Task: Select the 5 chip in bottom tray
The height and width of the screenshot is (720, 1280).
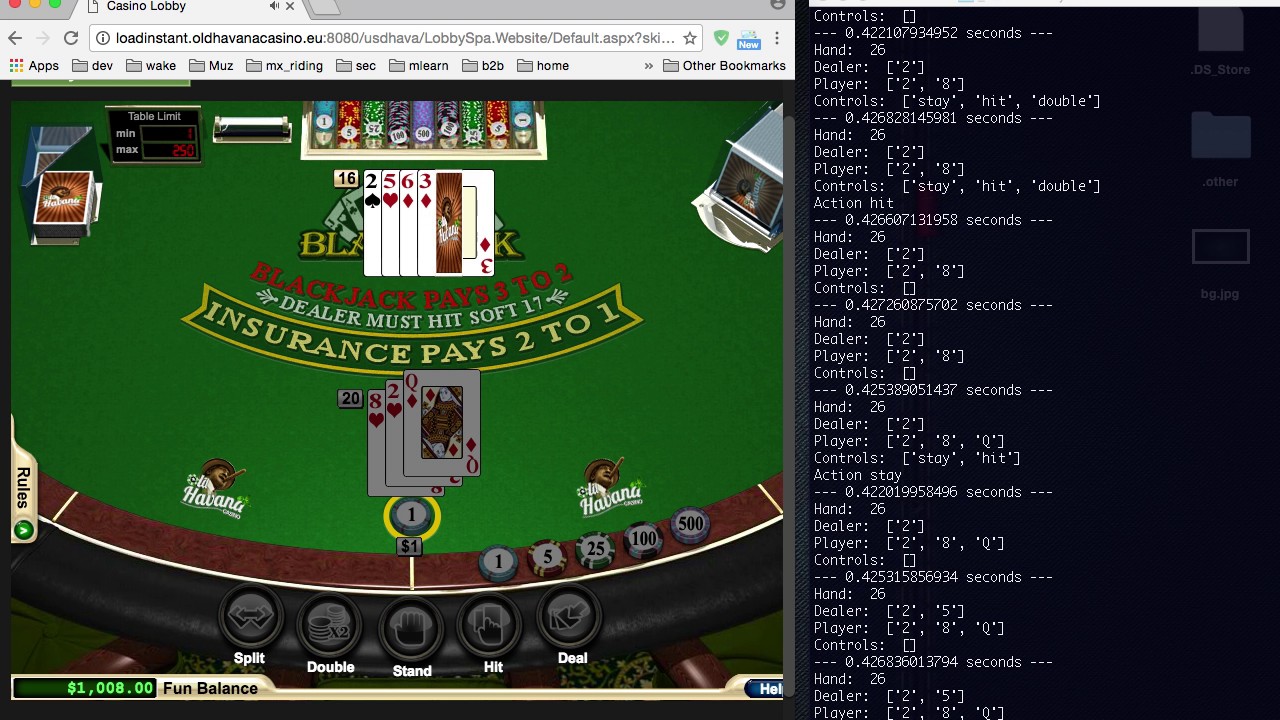Action: coord(547,556)
